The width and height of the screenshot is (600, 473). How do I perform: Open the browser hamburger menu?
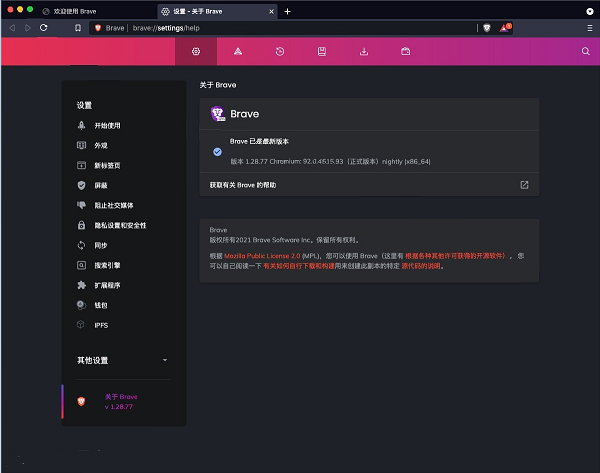590,28
